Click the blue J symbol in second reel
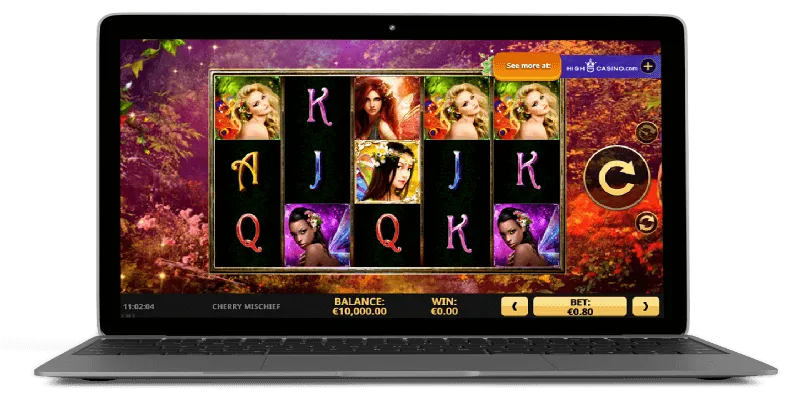This screenshot has width=800, height=400. [317, 171]
